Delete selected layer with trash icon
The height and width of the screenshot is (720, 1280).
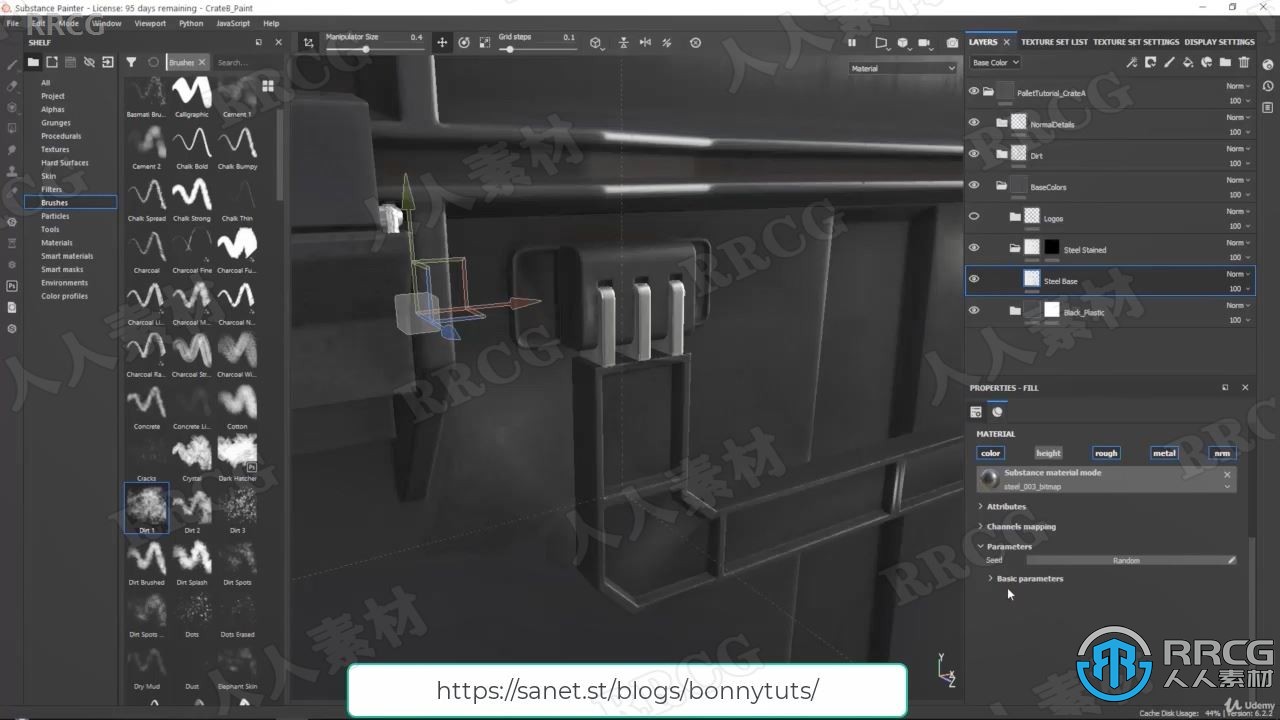tap(1245, 62)
